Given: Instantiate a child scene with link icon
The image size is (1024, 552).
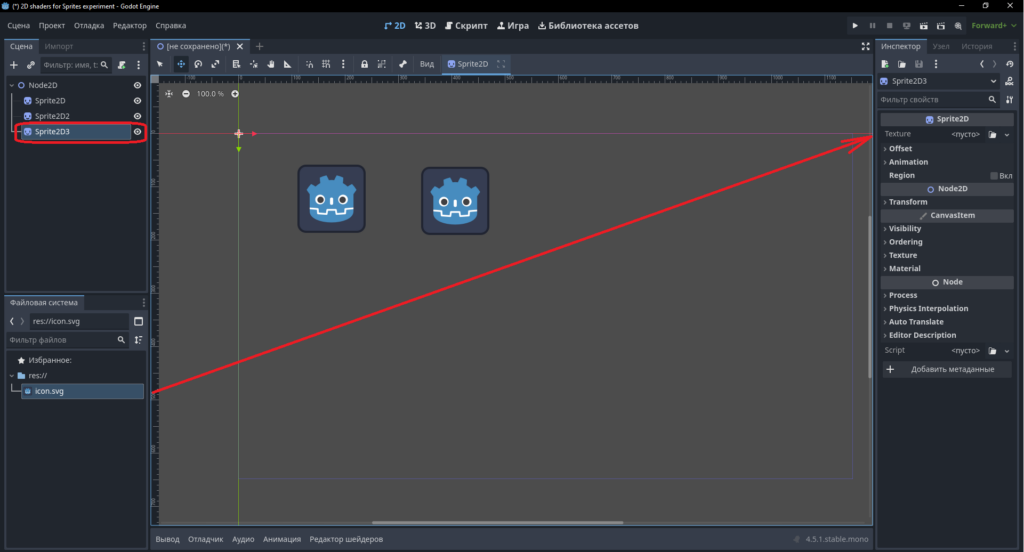Looking at the screenshot, I should (x=31, y=65).
